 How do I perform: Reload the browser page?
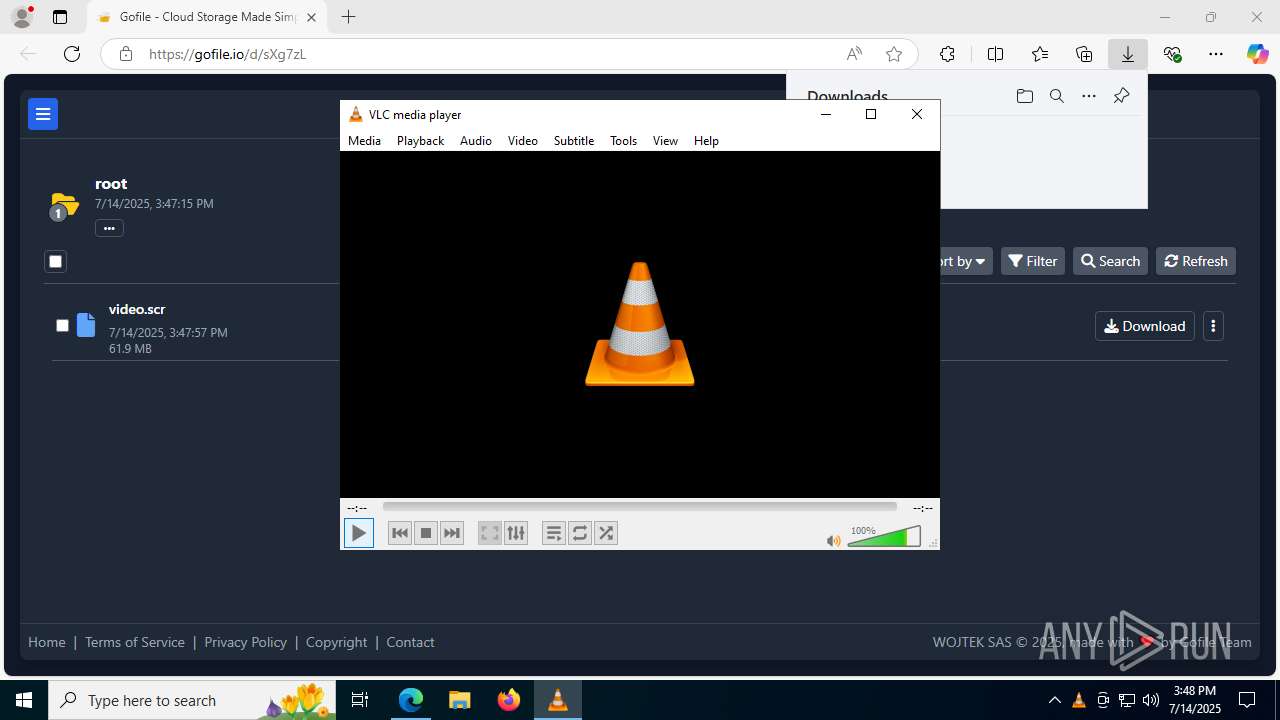click(x=72, y=54)
